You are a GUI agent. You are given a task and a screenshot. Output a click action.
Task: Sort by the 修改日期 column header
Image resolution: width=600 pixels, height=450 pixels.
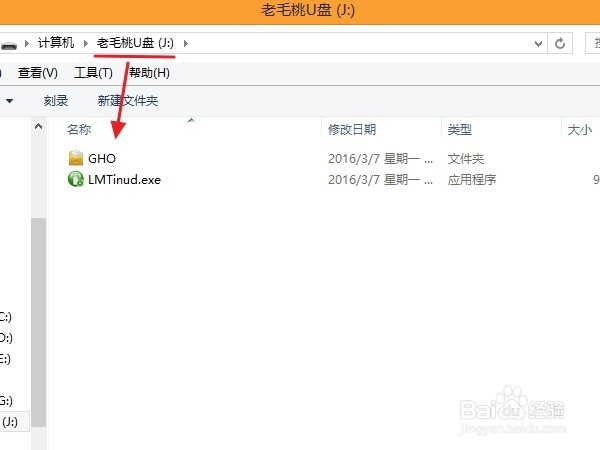[x=352, y=129]
